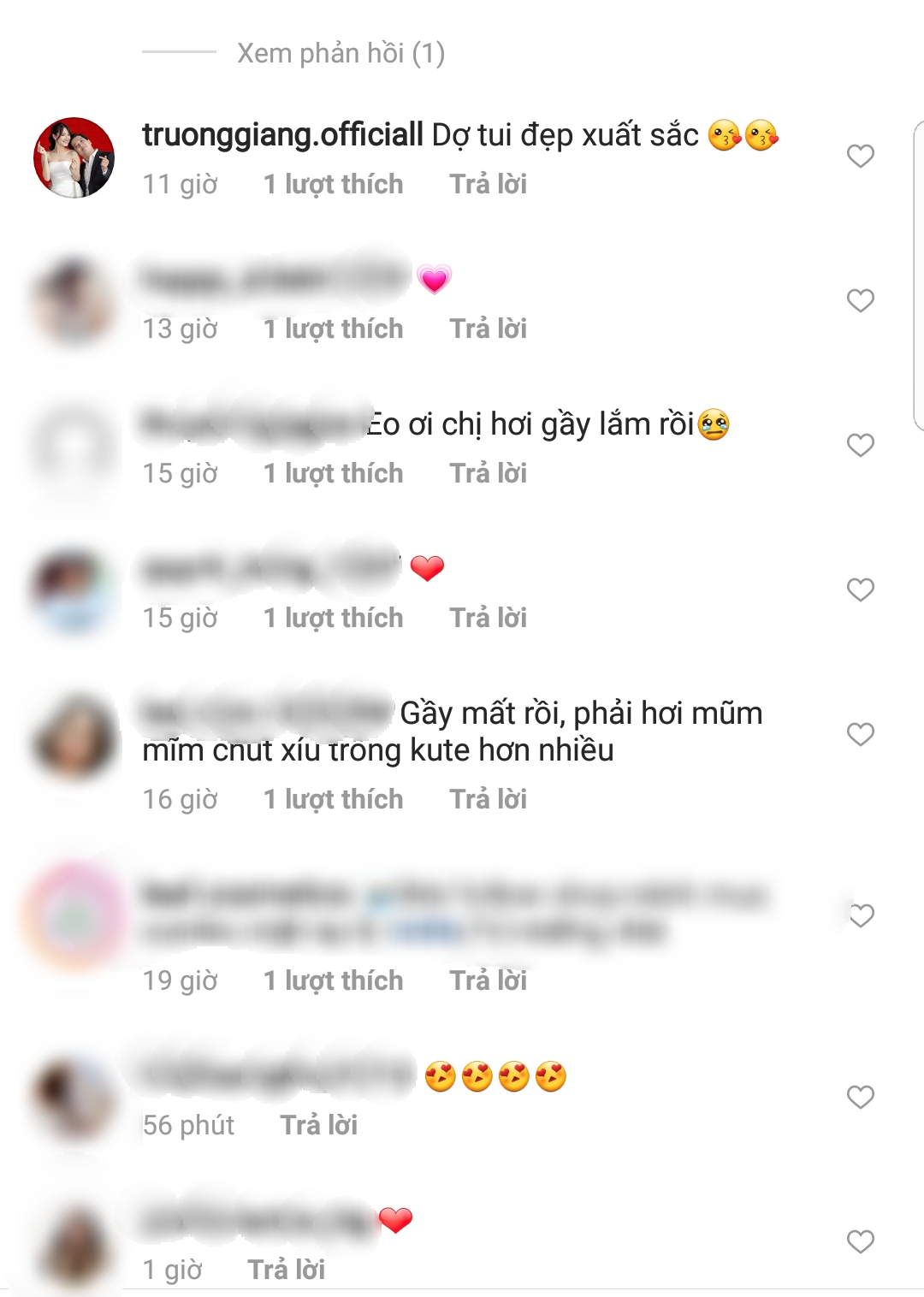Open avatar of 'Gầy mất rồi' commenter

pos(74,736)
